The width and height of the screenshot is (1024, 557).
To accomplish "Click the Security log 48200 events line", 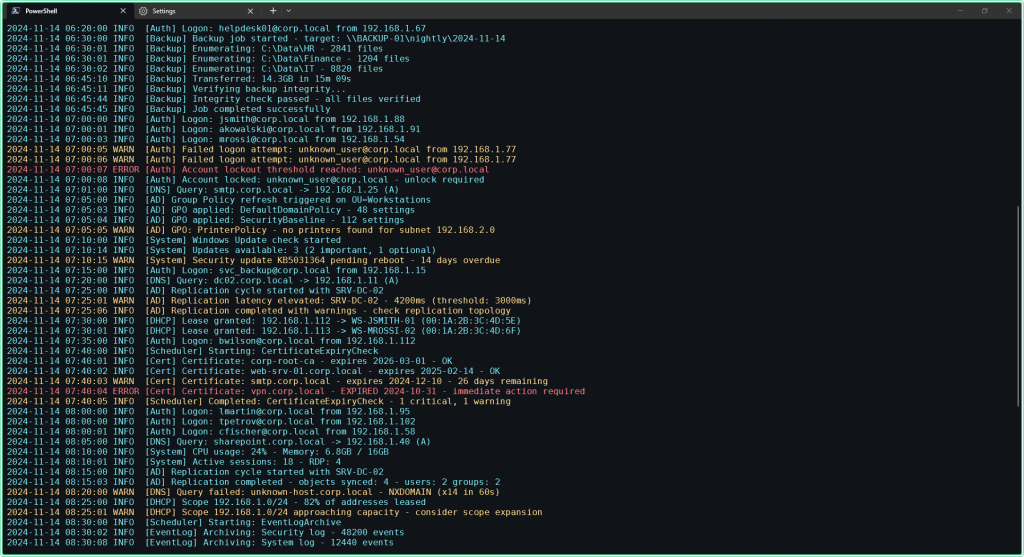I will pos(206,533).
